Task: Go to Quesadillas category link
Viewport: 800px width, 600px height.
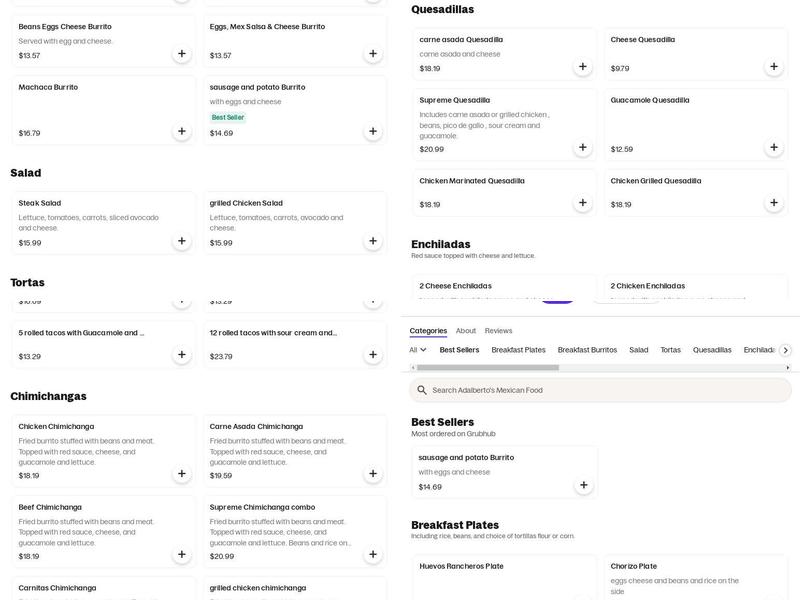Action: pos(712,350)
